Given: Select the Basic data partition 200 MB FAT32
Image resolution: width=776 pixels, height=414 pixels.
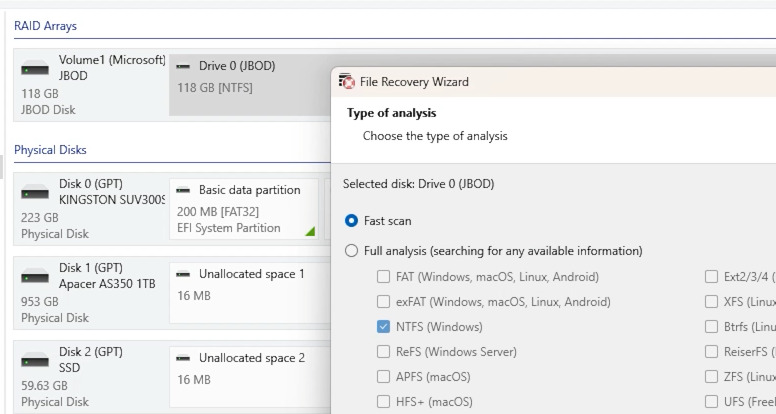Looking at the screenshot, I should tap(244, 209).
